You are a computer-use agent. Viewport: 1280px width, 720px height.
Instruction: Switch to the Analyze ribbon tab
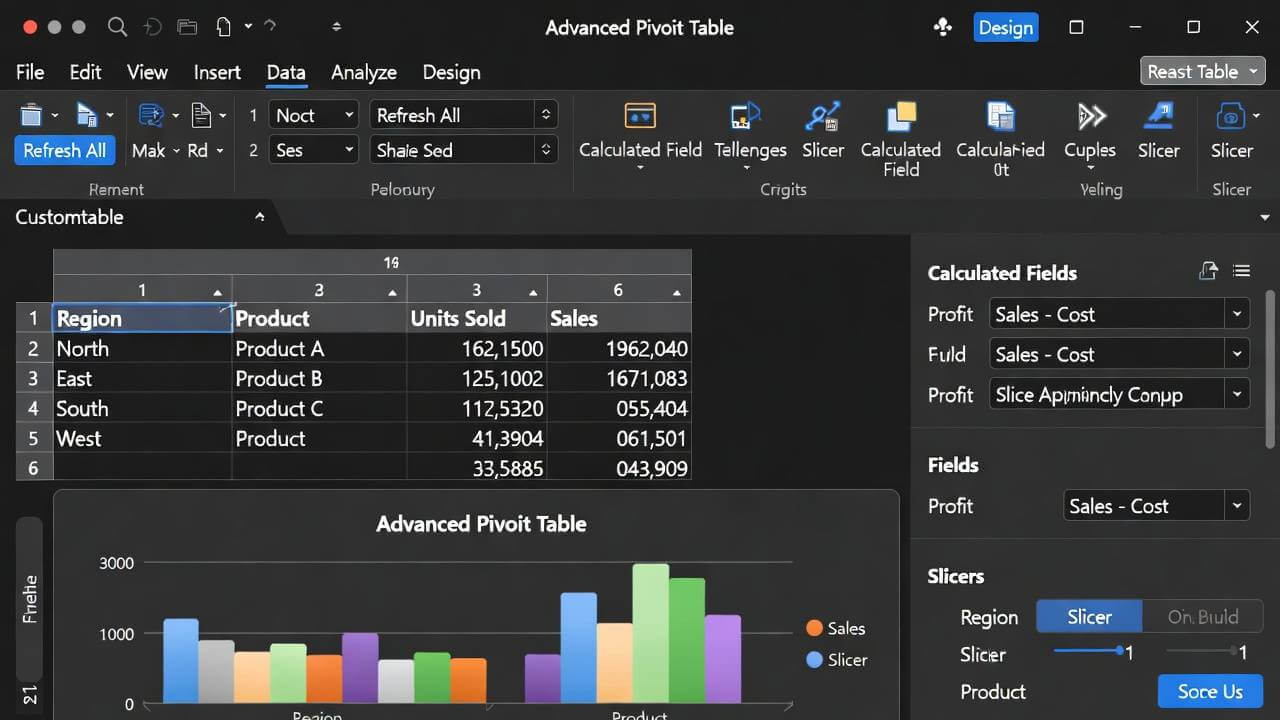[363, 72]
